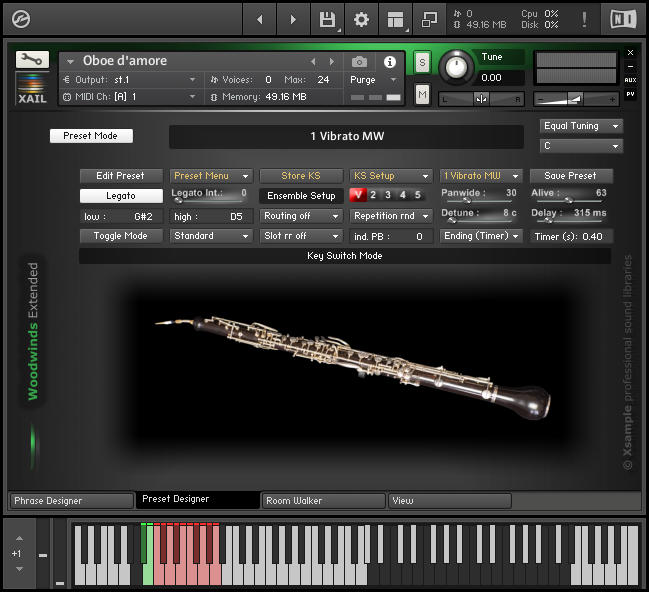
Task: Close the instrument with X icon
Action: pyautogui.click(x=630, y=53)
